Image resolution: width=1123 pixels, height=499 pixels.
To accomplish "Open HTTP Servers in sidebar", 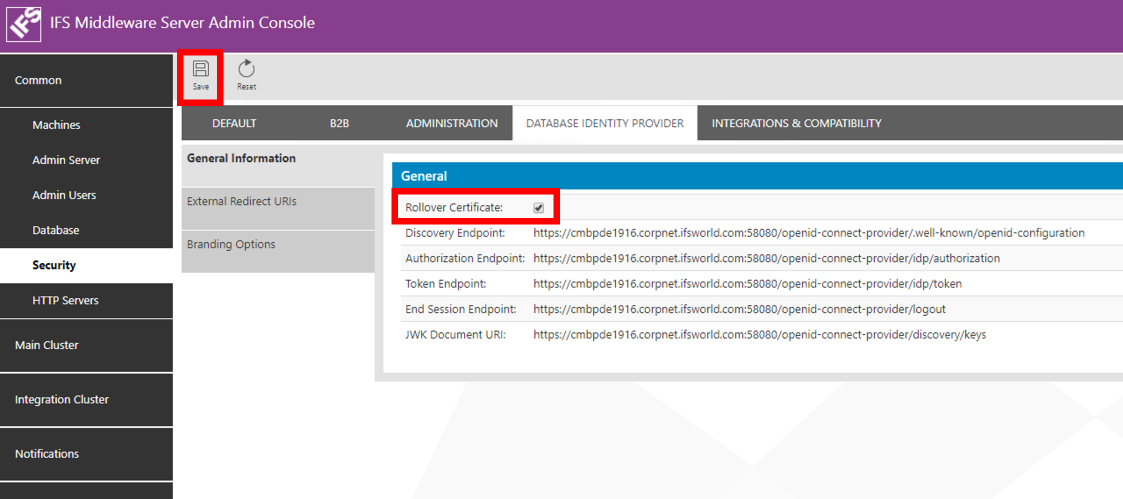I will (x=65, y=300).
